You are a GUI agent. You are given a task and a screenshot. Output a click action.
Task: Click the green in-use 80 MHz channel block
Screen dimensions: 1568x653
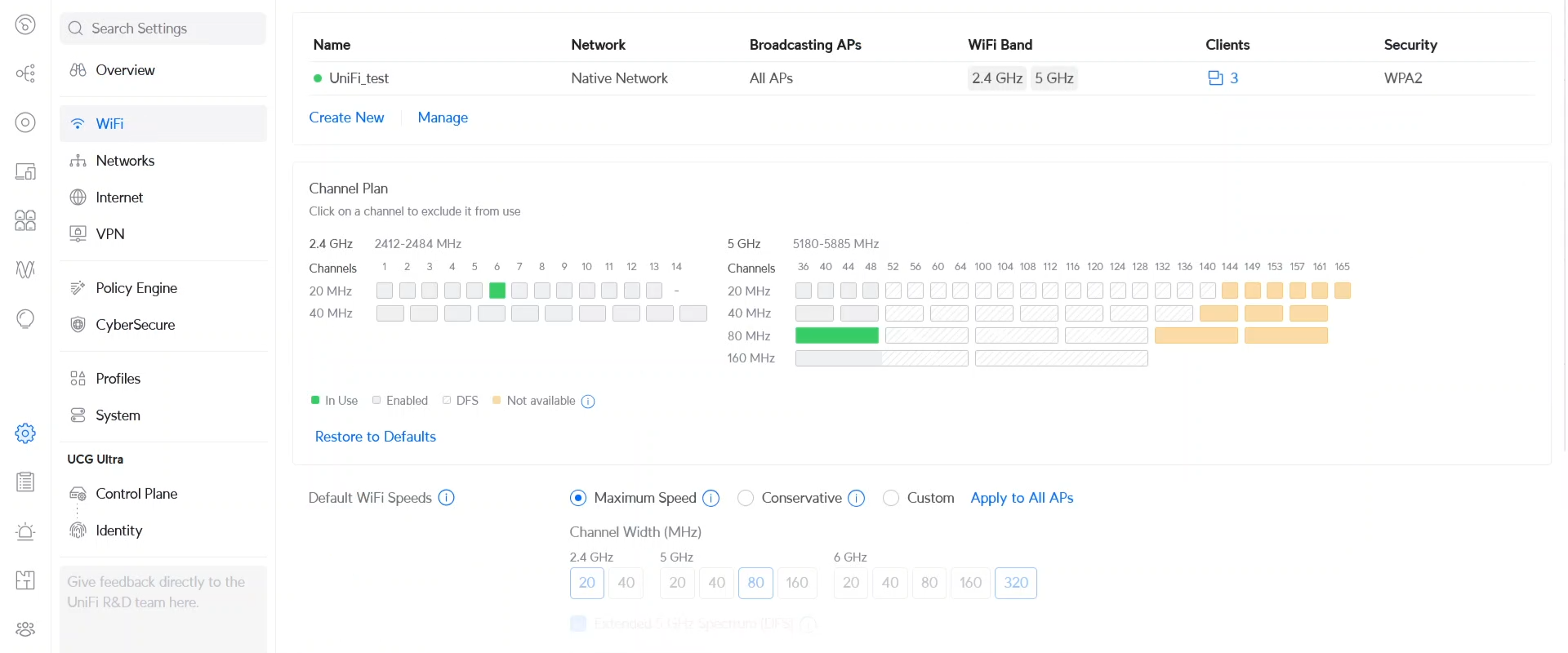coord(836,335)
